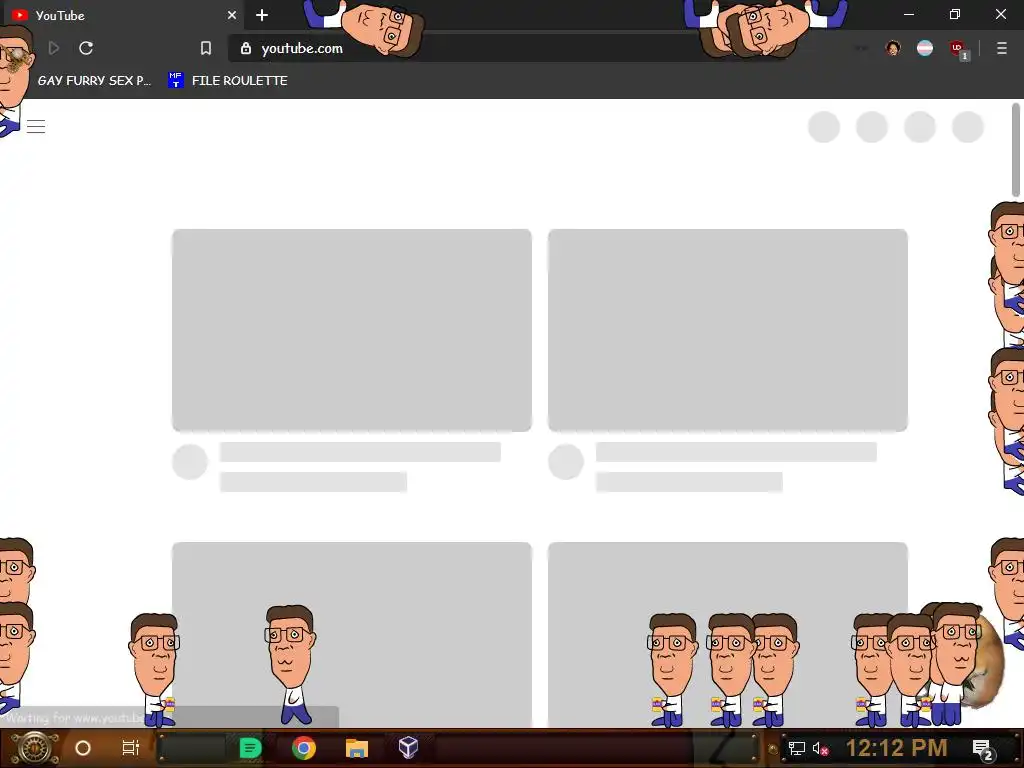Click the network icon in system tray
The image size is (1024, 768).
click(797, 748)
